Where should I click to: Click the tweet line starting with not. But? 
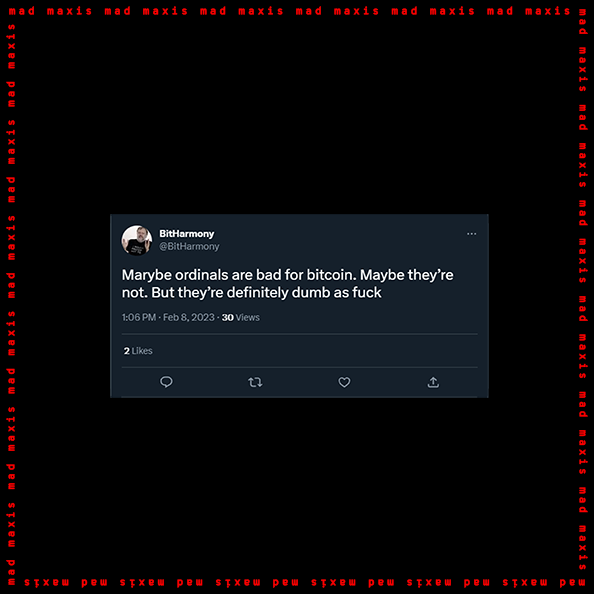click(252, 293)
